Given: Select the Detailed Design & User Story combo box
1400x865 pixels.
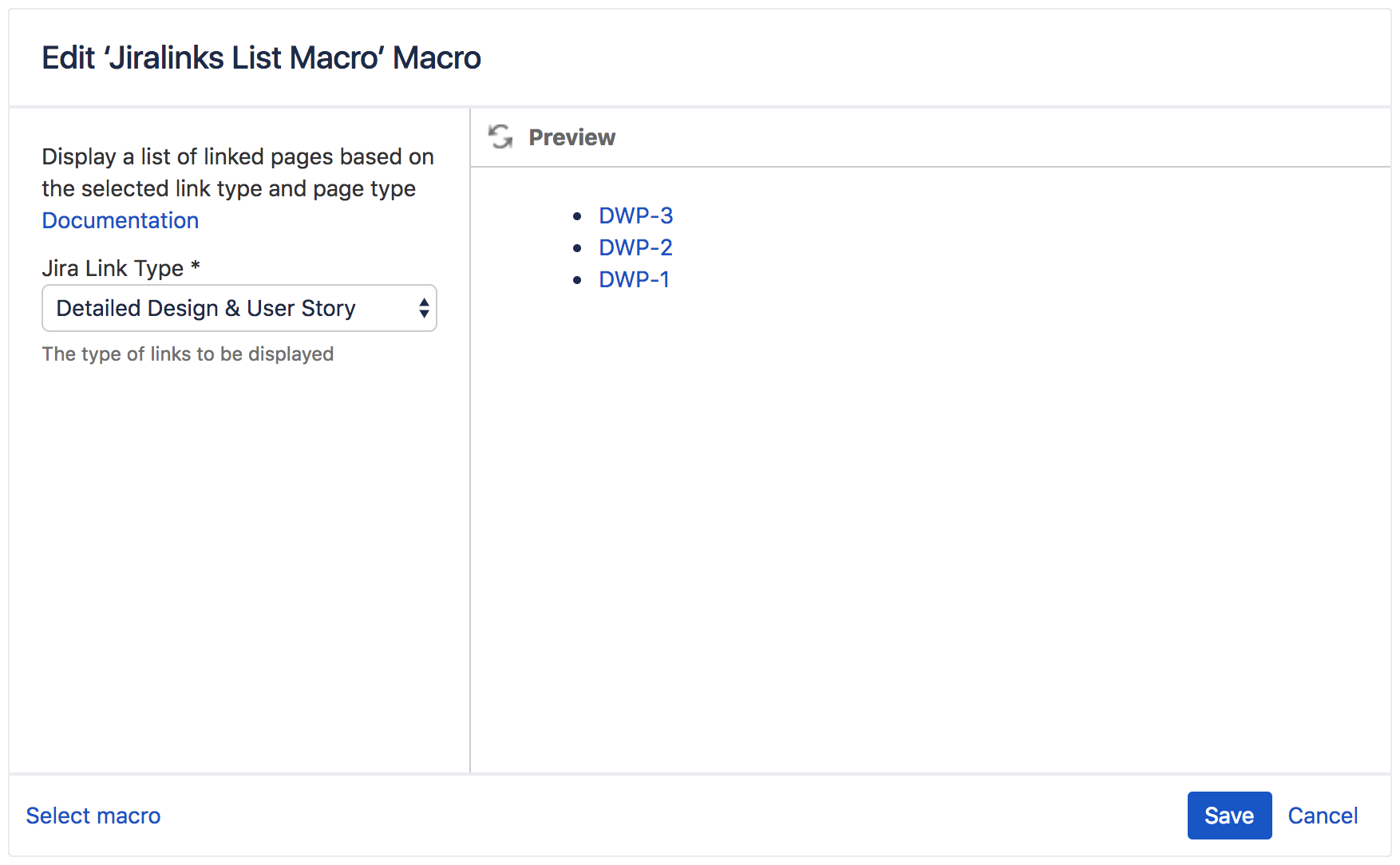Looking at the screenshot, I should point(239,308).
